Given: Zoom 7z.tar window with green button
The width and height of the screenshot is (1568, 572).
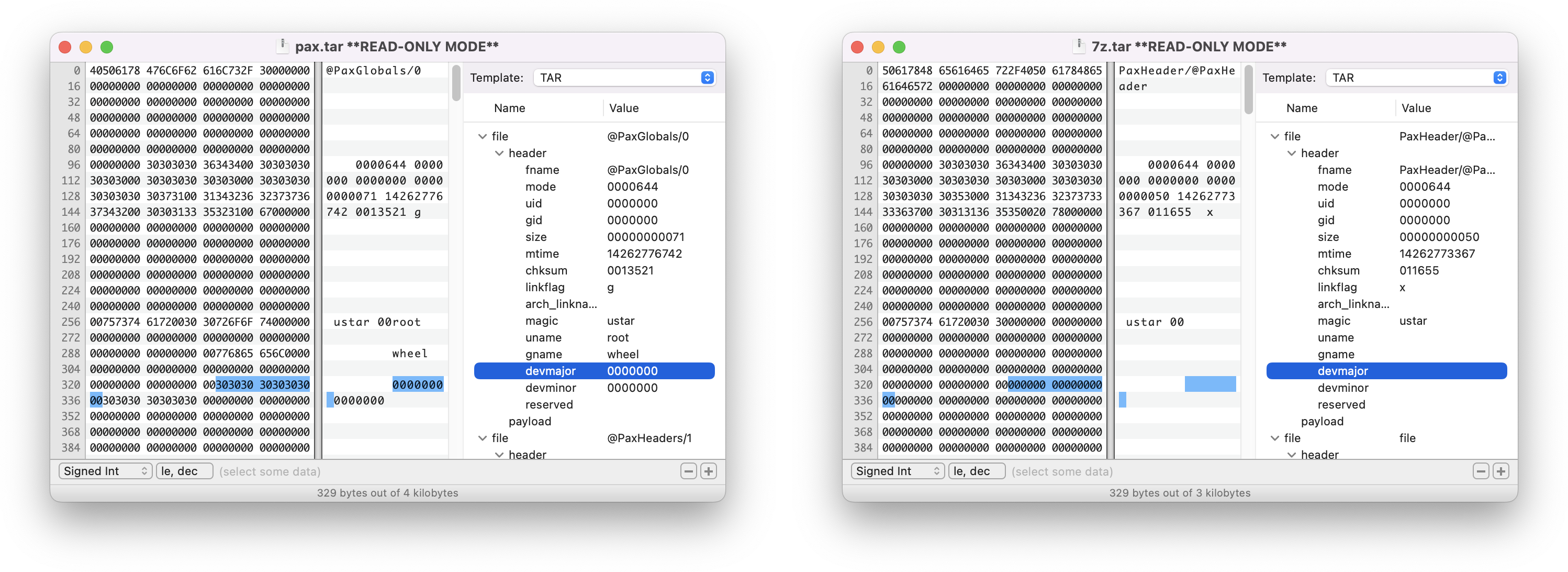Looking at the screenshot, I should [899, 47].
